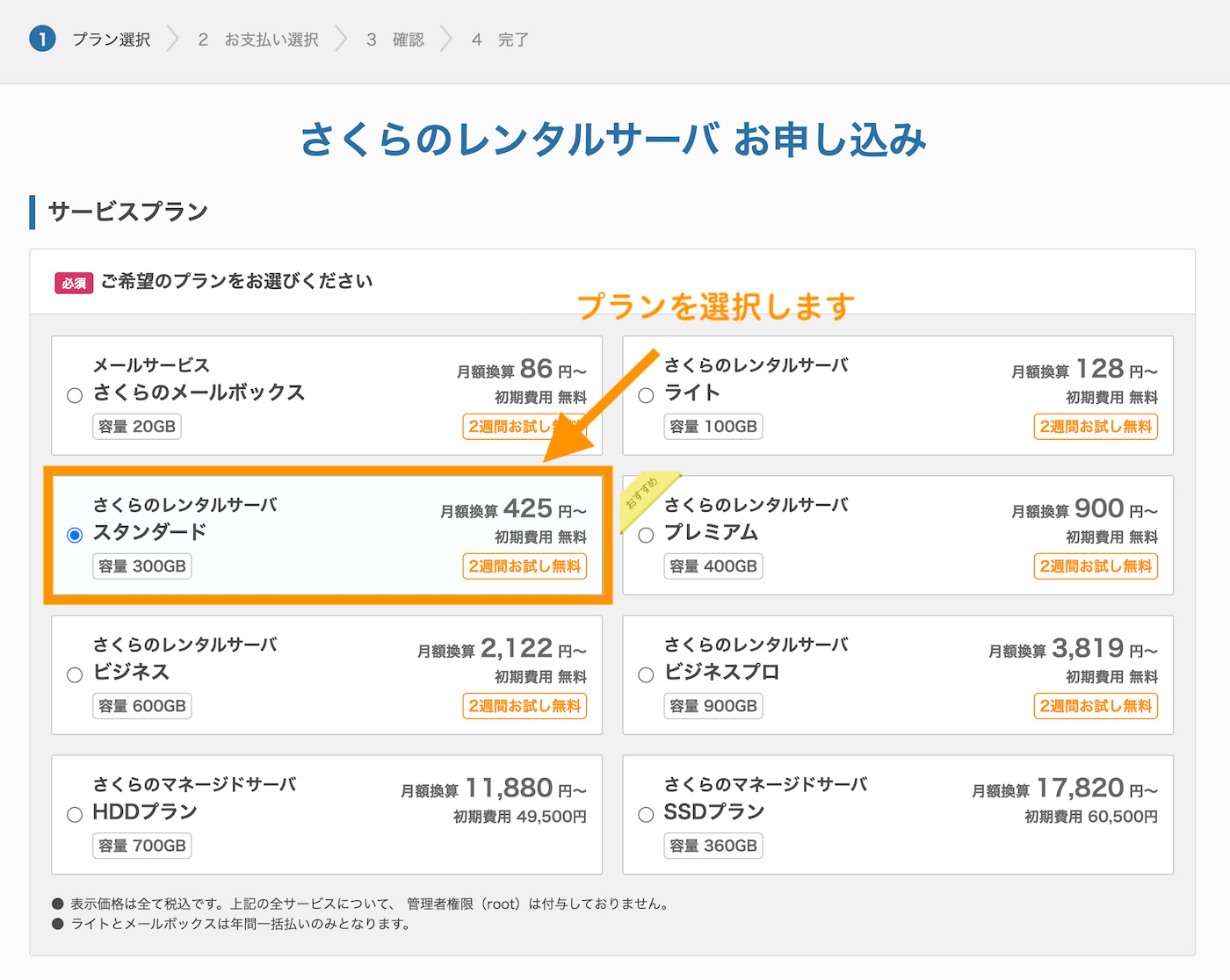The height and width of the screenshot is (980, 1230).
Task: Click the メールサービス category label
Action: 151,365
